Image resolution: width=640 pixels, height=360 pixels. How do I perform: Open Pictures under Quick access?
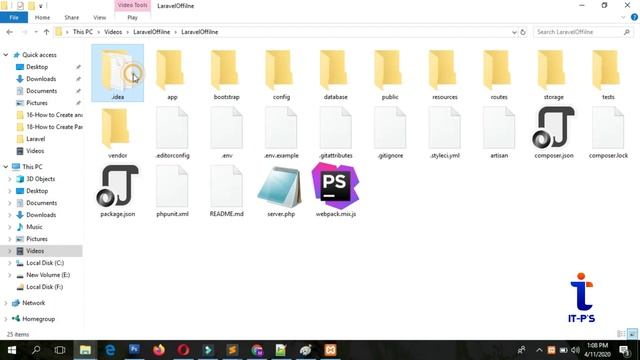(x=37, y=103)
